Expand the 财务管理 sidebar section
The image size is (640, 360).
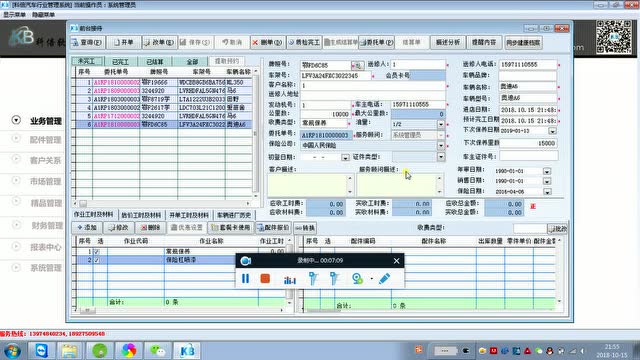click(16, 224)
